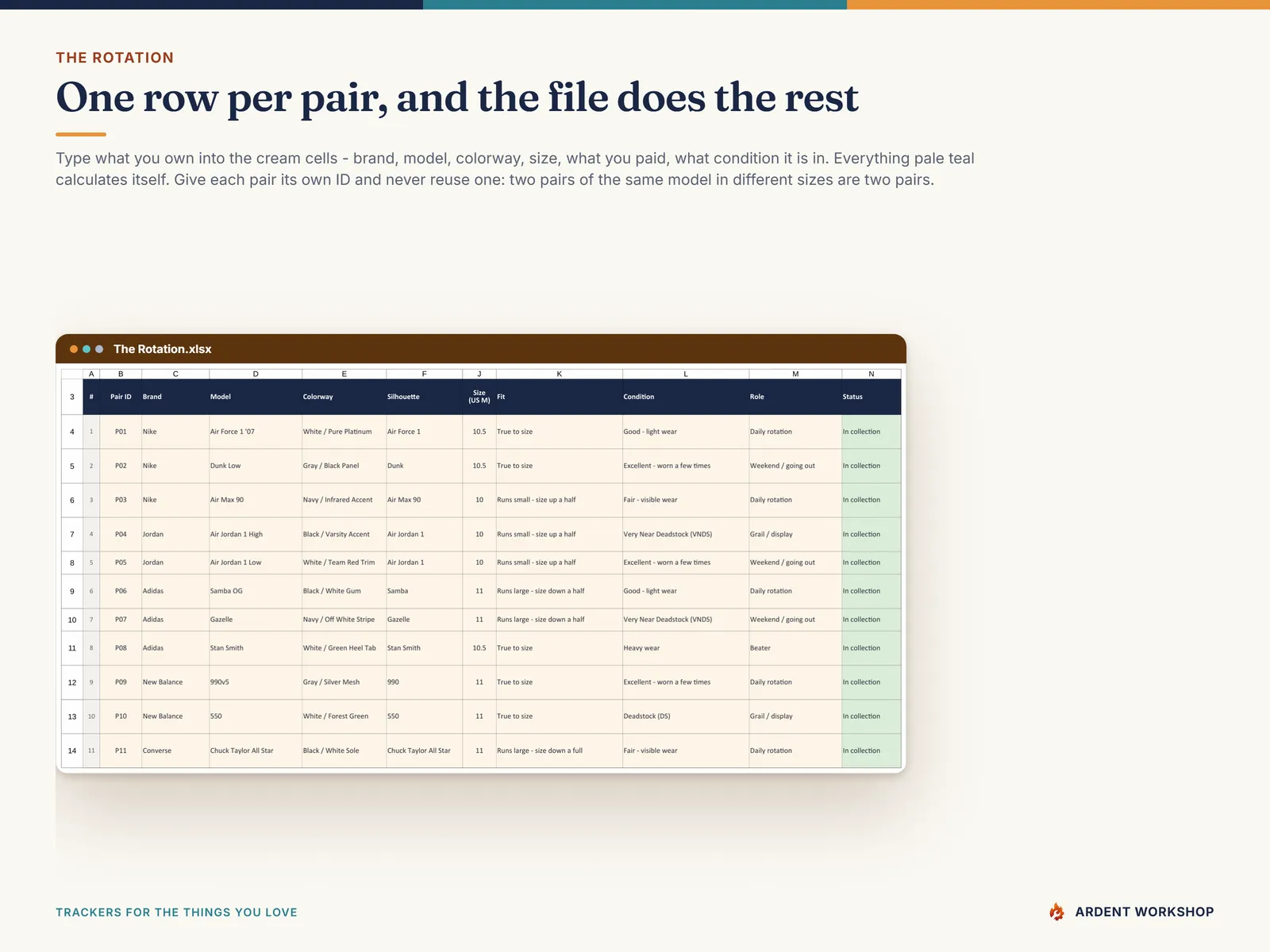Select row 9 number header
The width and height of the screenshot is (1270, 952).
click(72, 591)
